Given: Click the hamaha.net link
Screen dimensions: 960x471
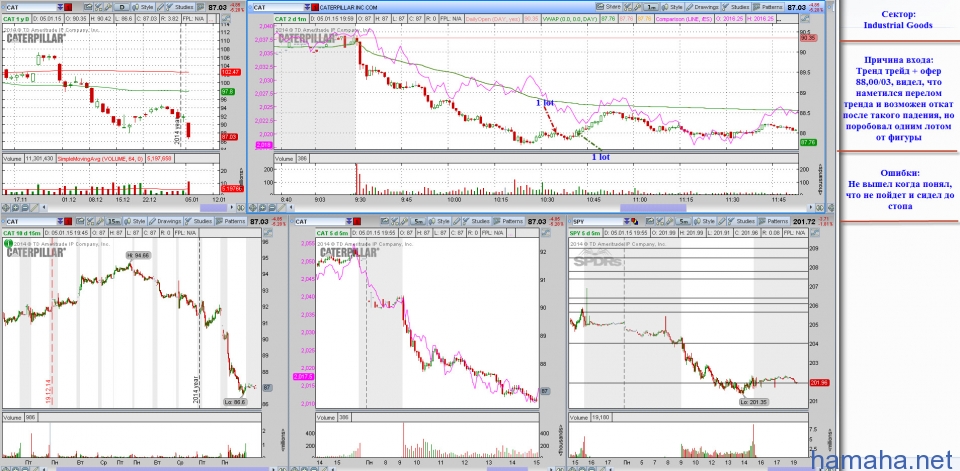Looking at the screenshot, I should 883,458.
